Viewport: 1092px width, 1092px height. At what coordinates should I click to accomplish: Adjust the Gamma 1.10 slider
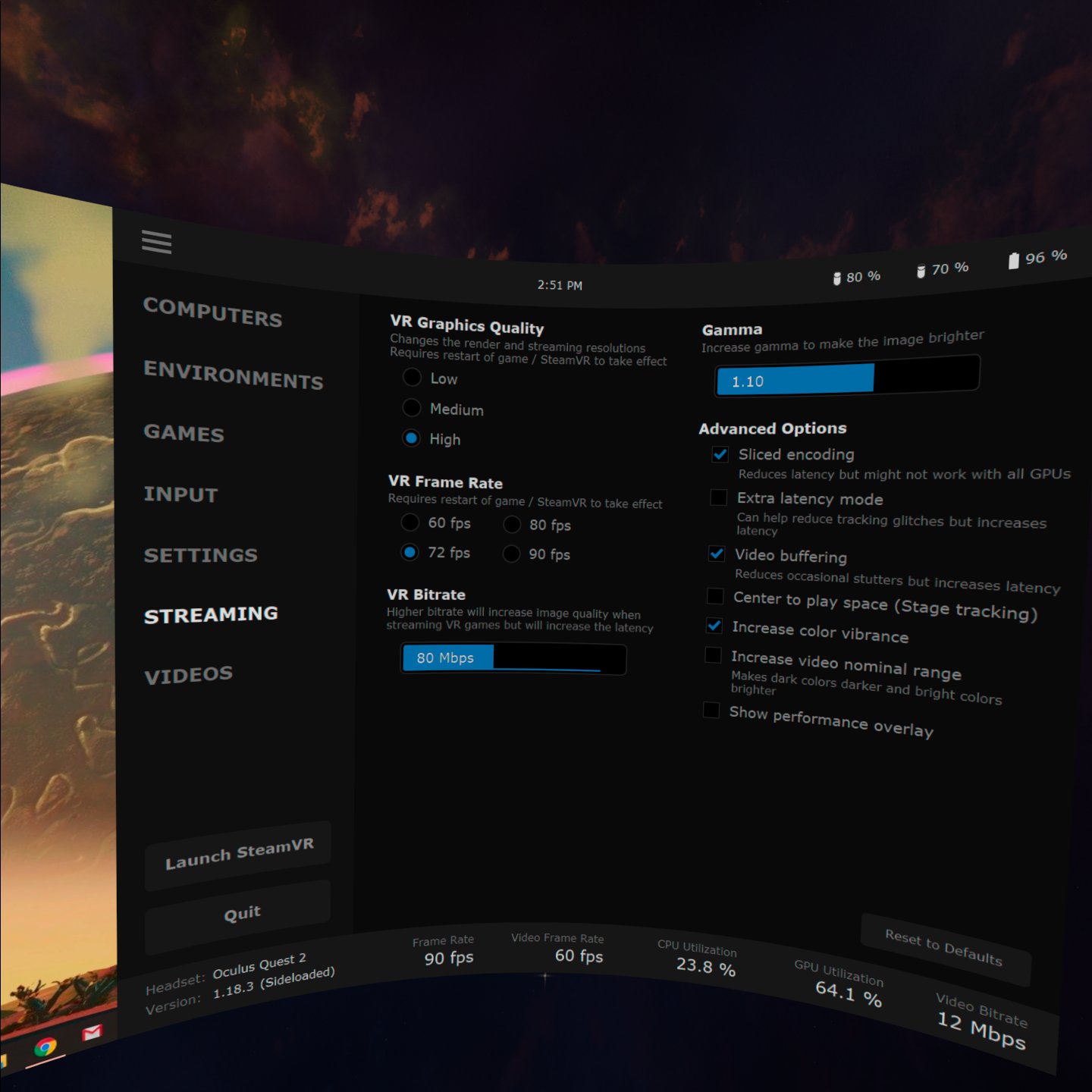847,375
